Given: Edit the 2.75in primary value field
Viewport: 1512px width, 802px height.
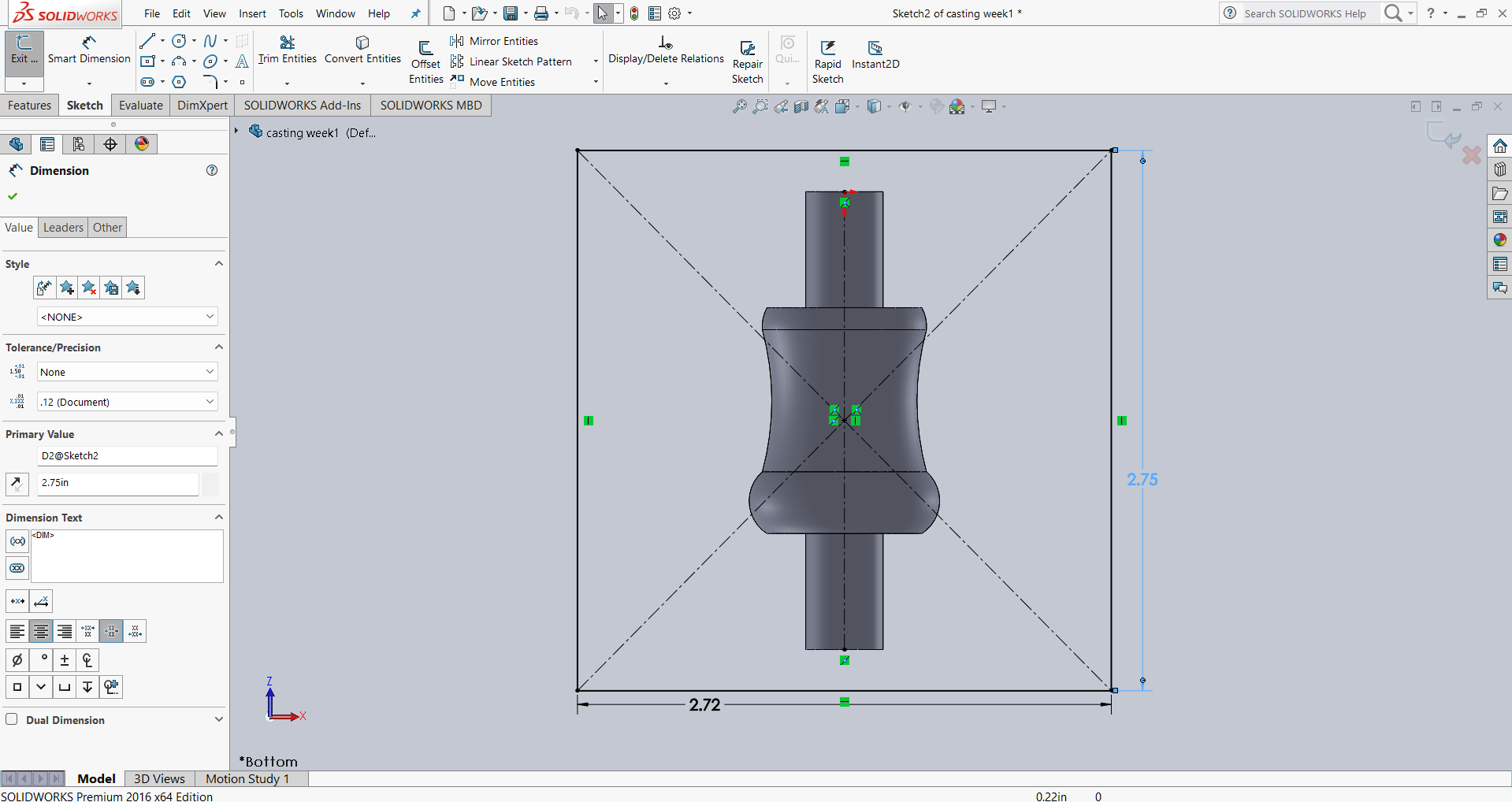Looking at the screenshot, I should 118,483.
